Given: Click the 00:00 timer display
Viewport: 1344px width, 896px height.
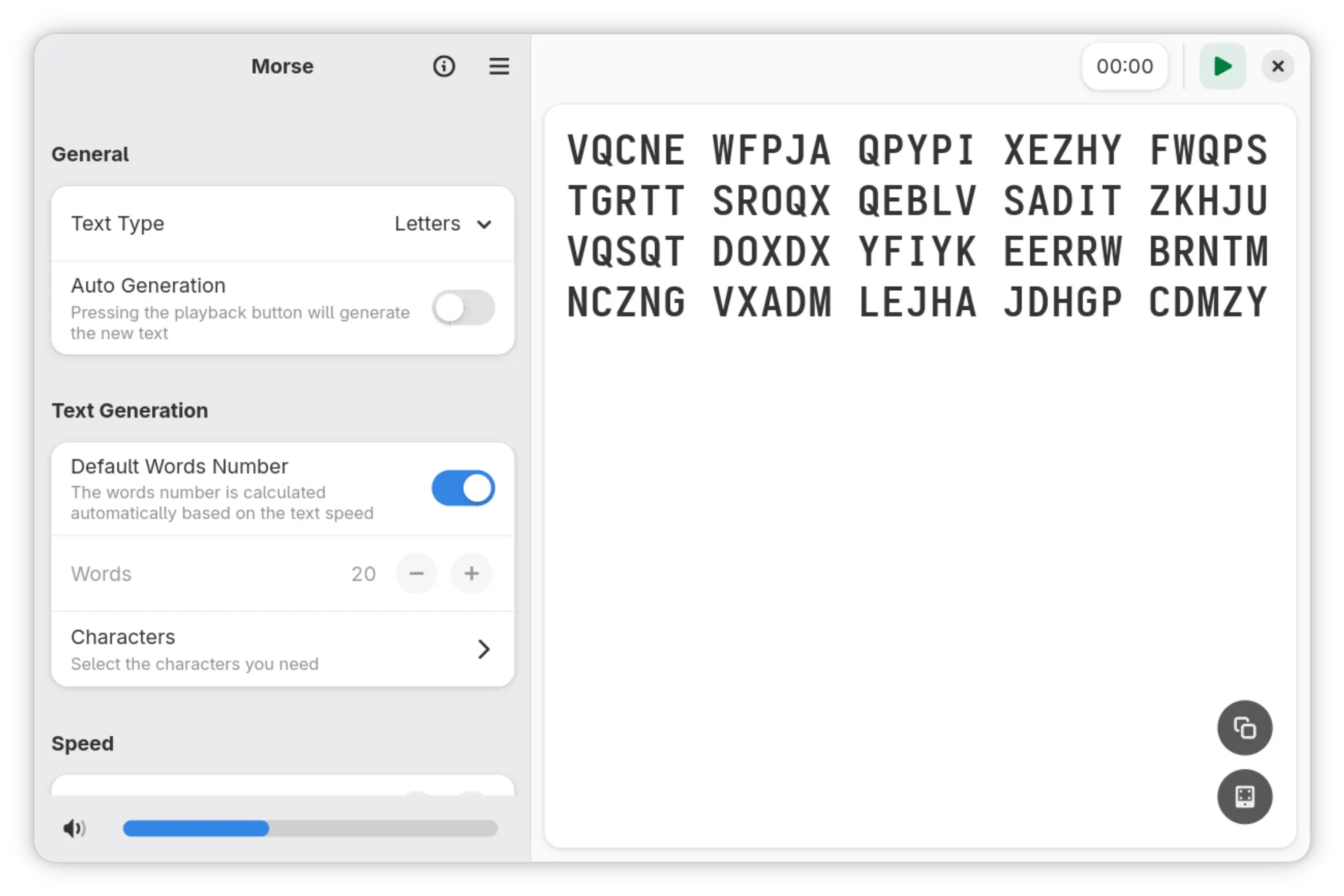Looking at the screenshot, I should click(x=1124, y=66).
